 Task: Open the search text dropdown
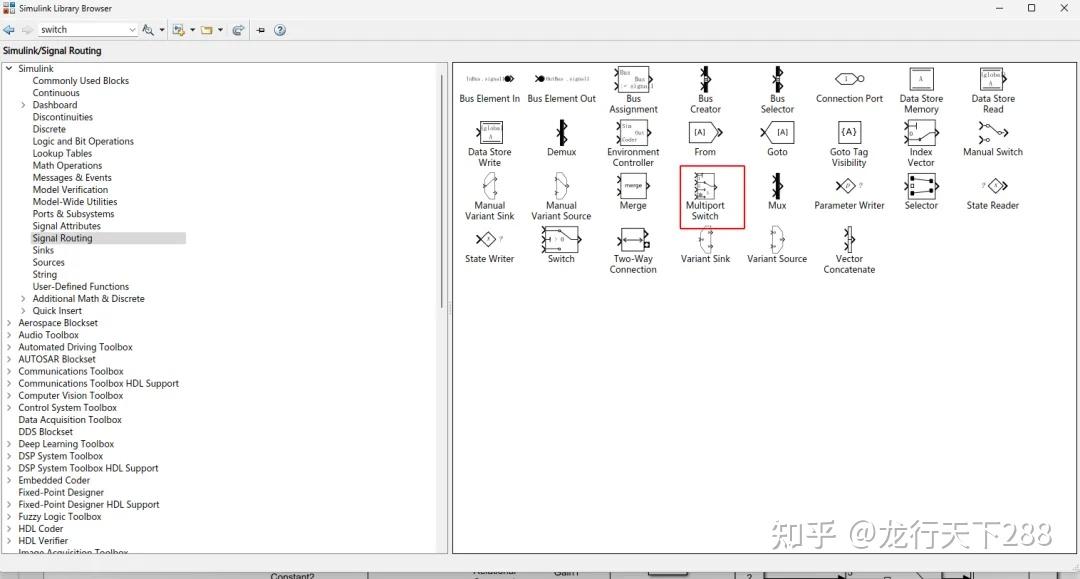(x=130, y=29)
